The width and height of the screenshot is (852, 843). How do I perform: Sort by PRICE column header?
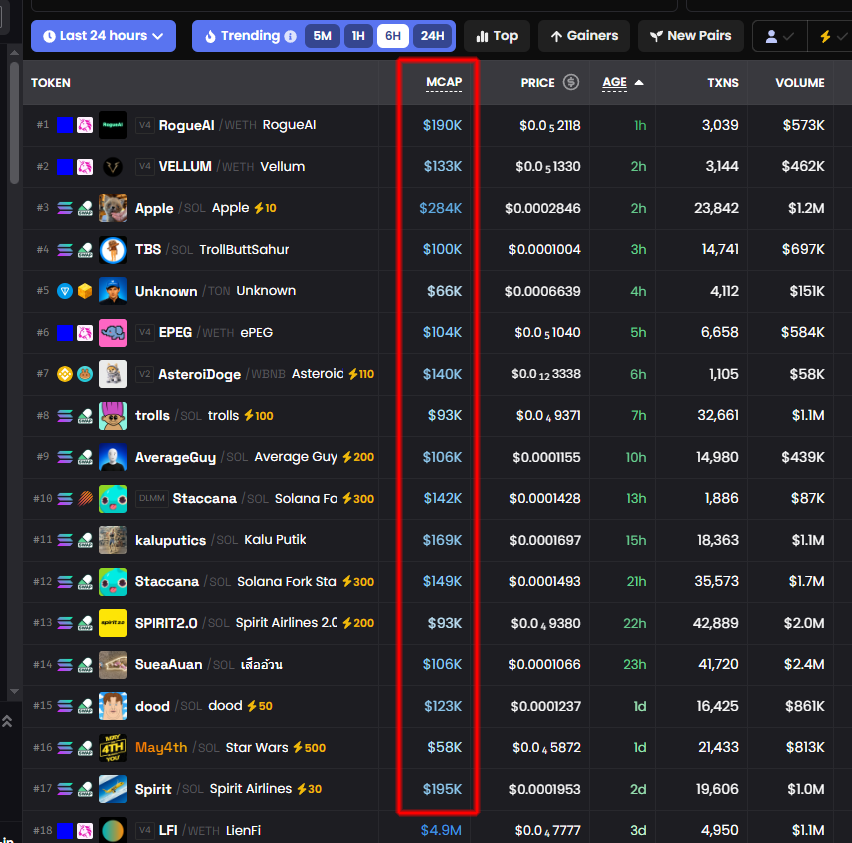click(x=537, y=83)
